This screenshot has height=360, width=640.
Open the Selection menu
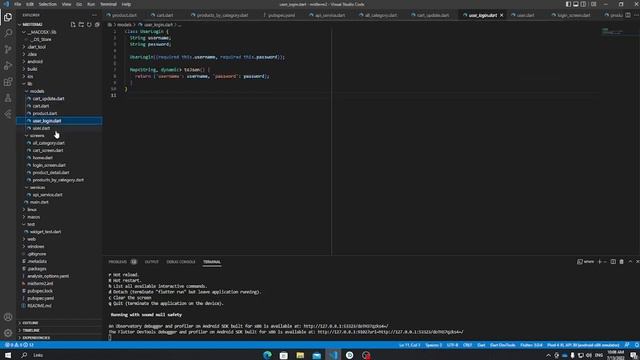pyautogui.click(x=48, y=4)
